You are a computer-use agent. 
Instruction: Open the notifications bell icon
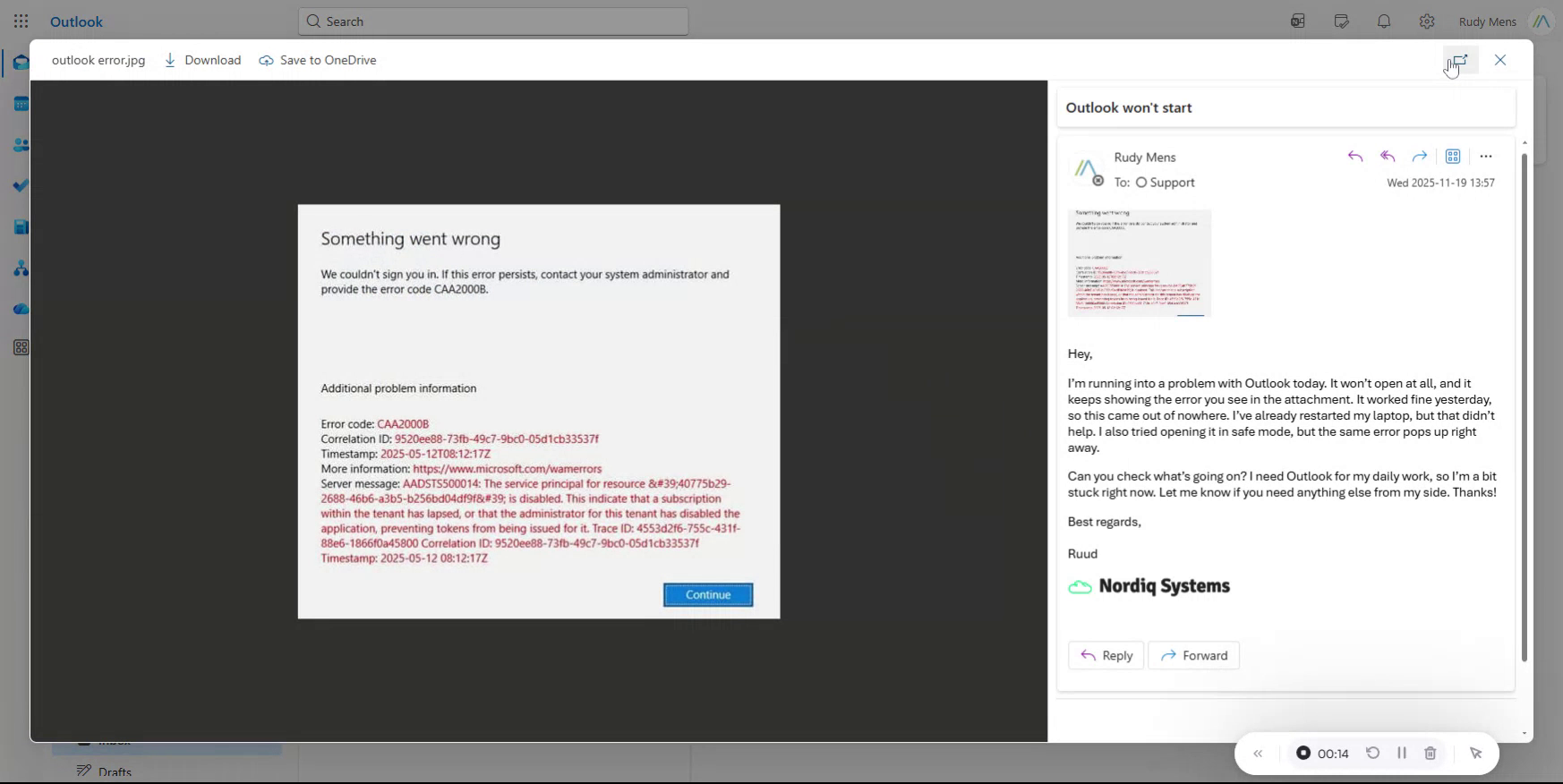point(1384,21)
